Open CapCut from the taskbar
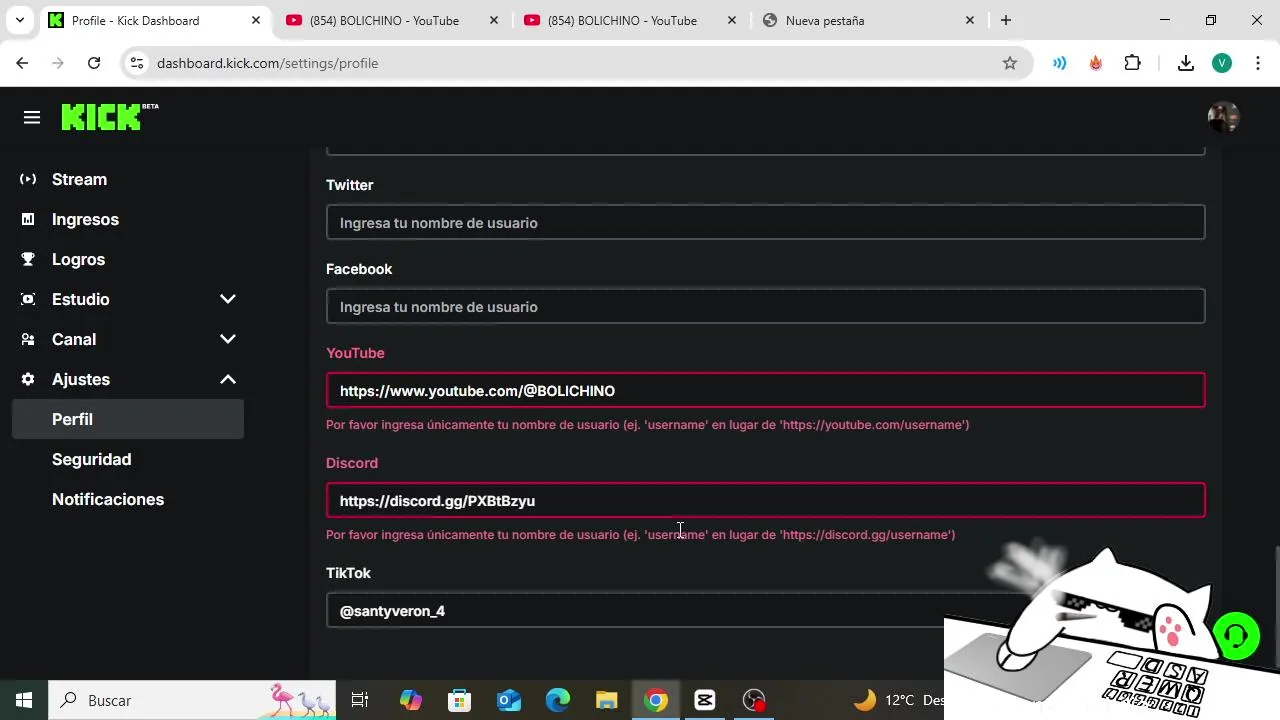Viewport: 1280px width, 720px height. (x=705, y=700)
